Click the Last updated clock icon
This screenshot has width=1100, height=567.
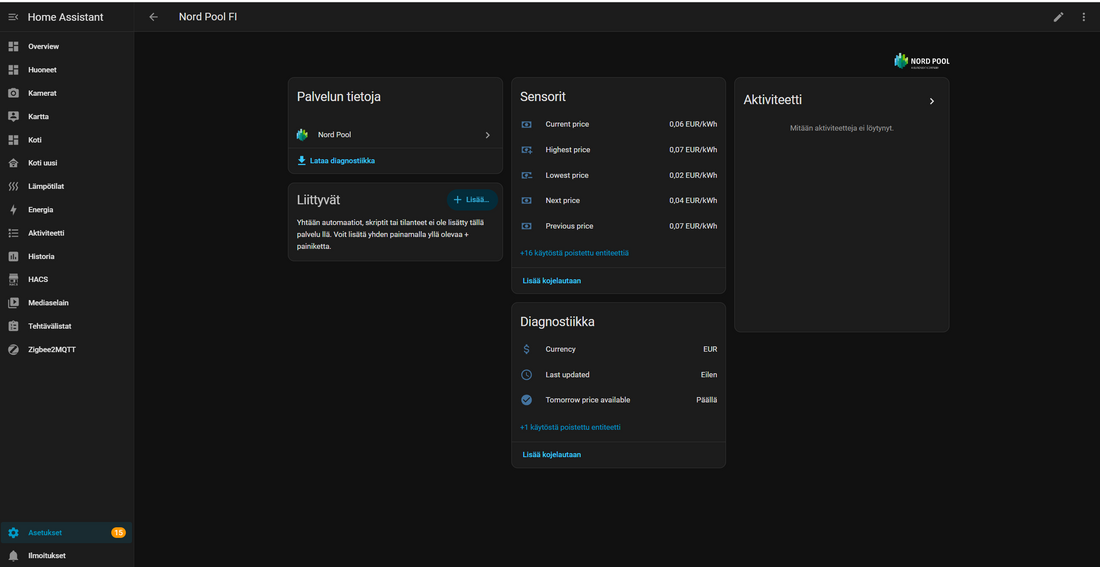pos(526,375)
